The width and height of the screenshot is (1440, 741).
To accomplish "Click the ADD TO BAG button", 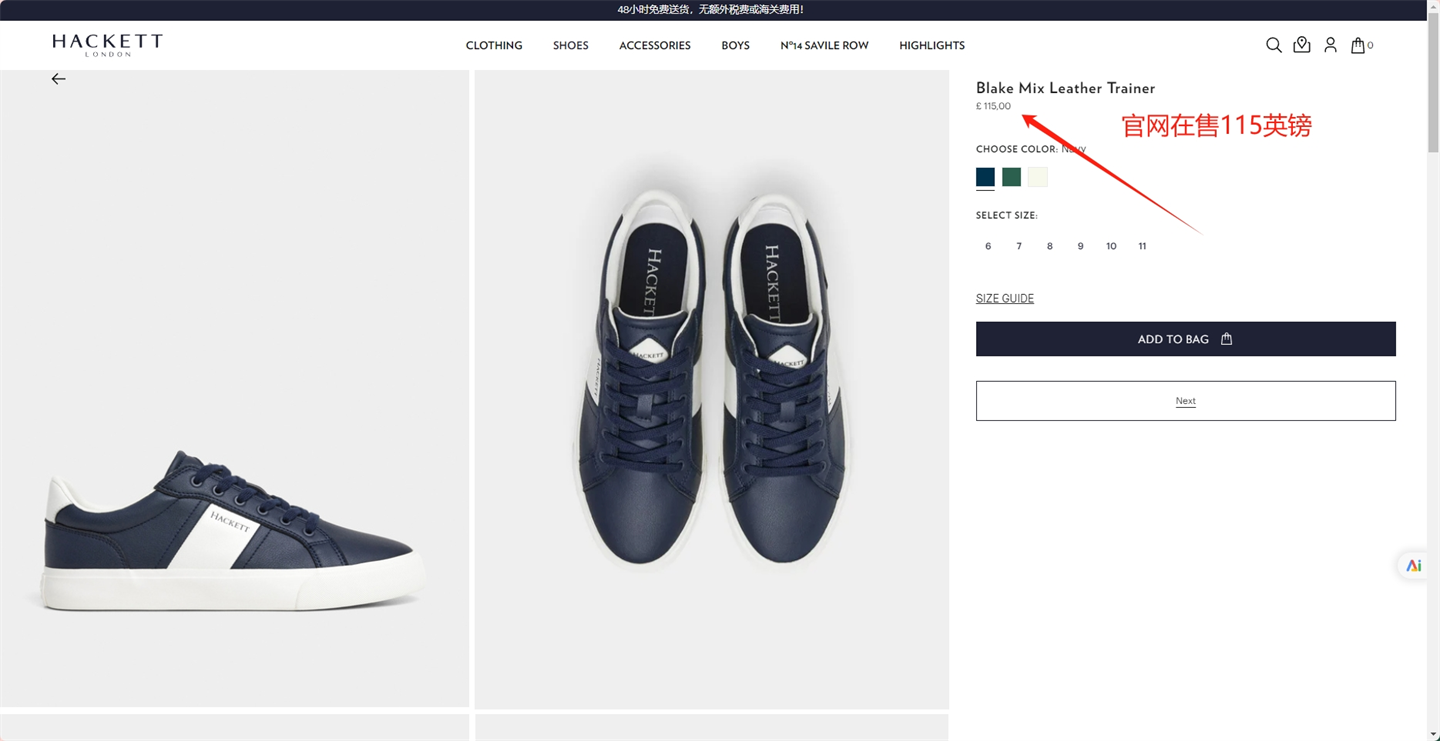I will click(1185, 339).
